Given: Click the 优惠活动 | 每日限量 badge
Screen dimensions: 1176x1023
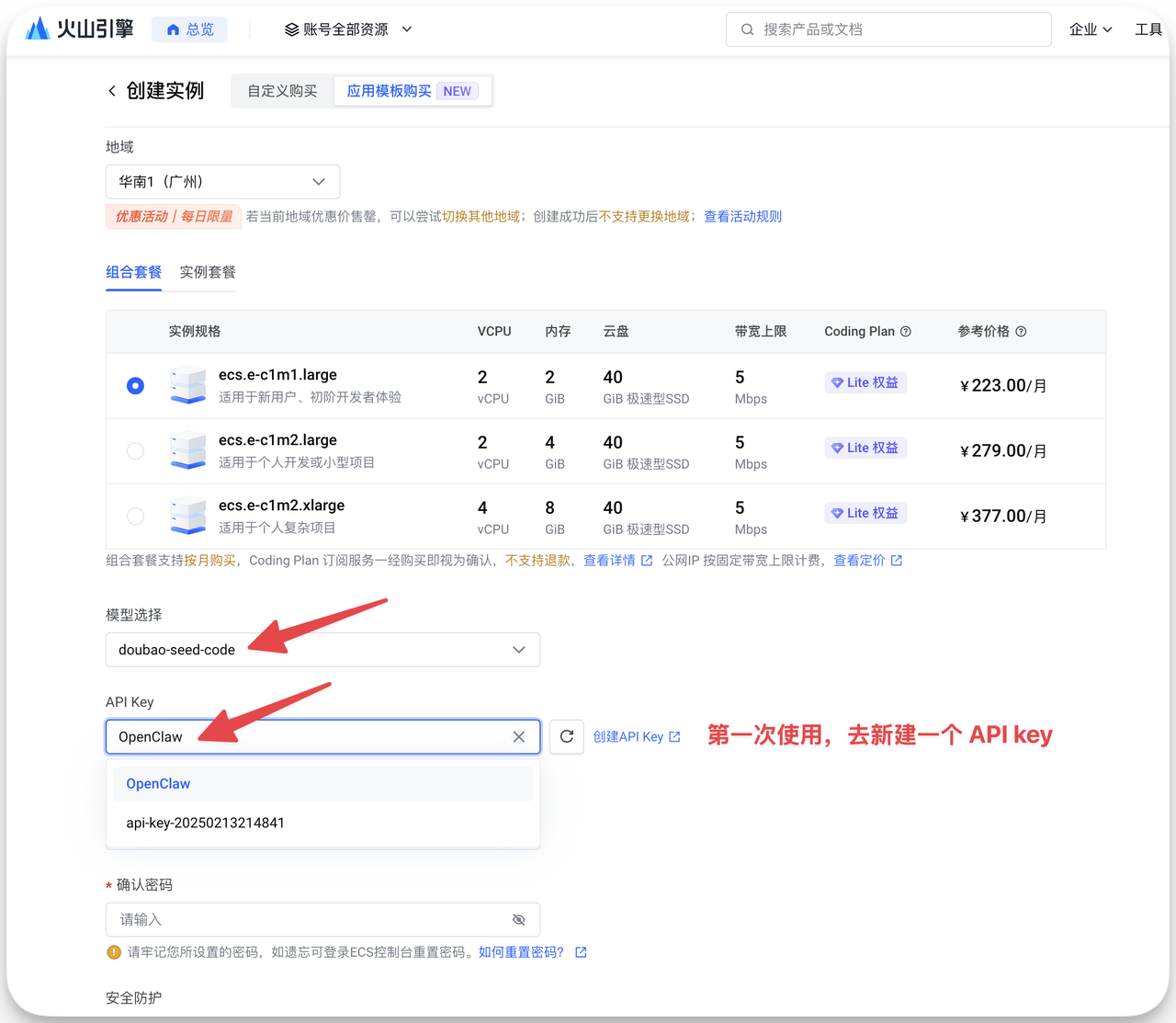Looking at the screenshot, I should point(174,217).
